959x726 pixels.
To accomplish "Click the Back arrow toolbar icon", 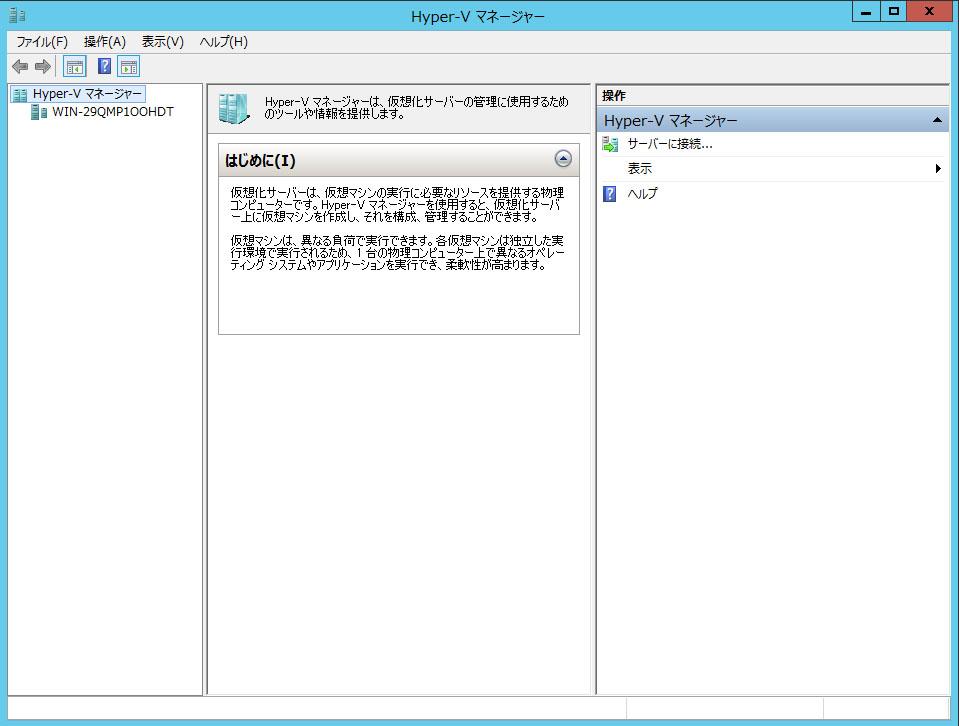I will 20,67.
